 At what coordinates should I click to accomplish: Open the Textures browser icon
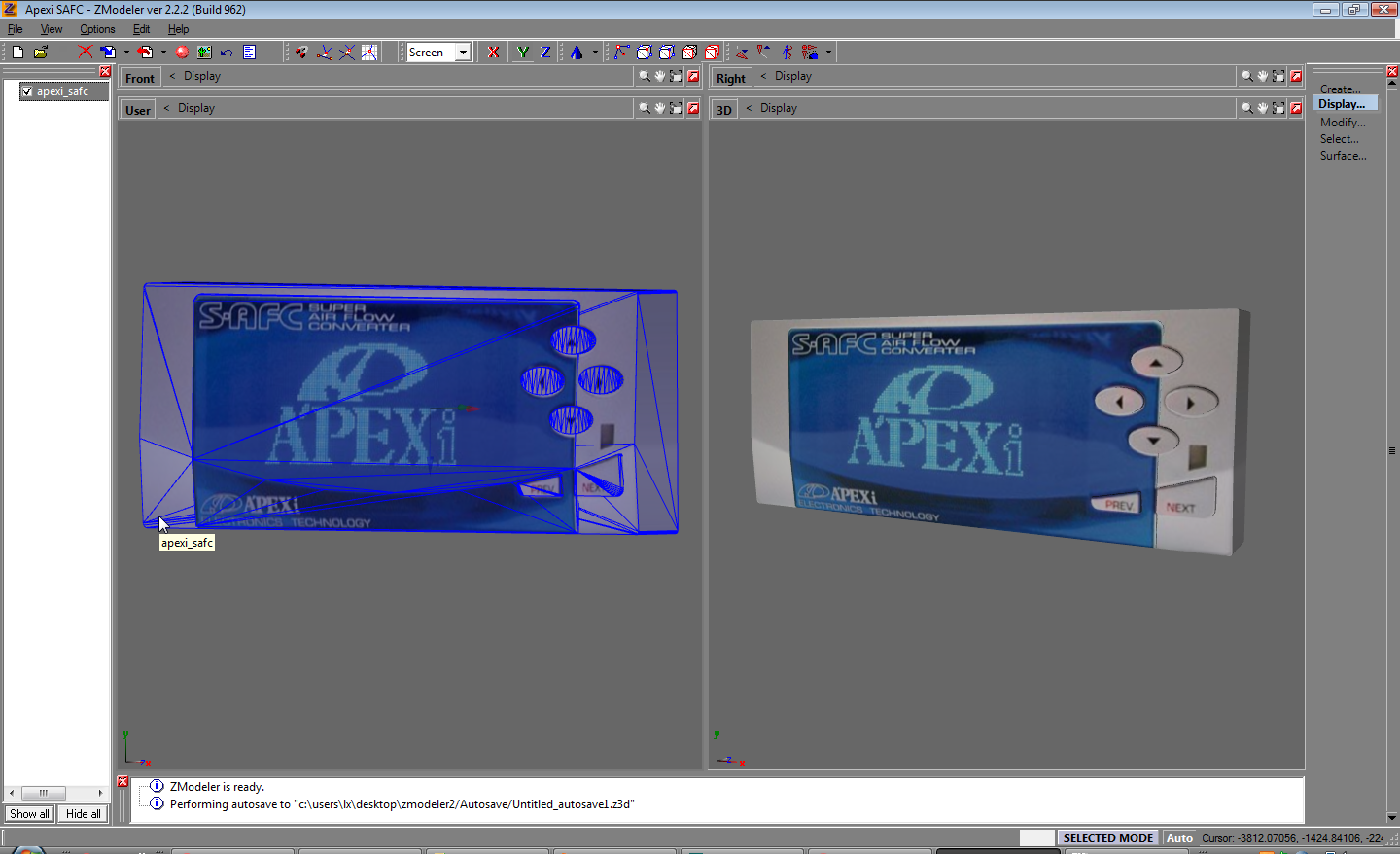pos(204,52)
